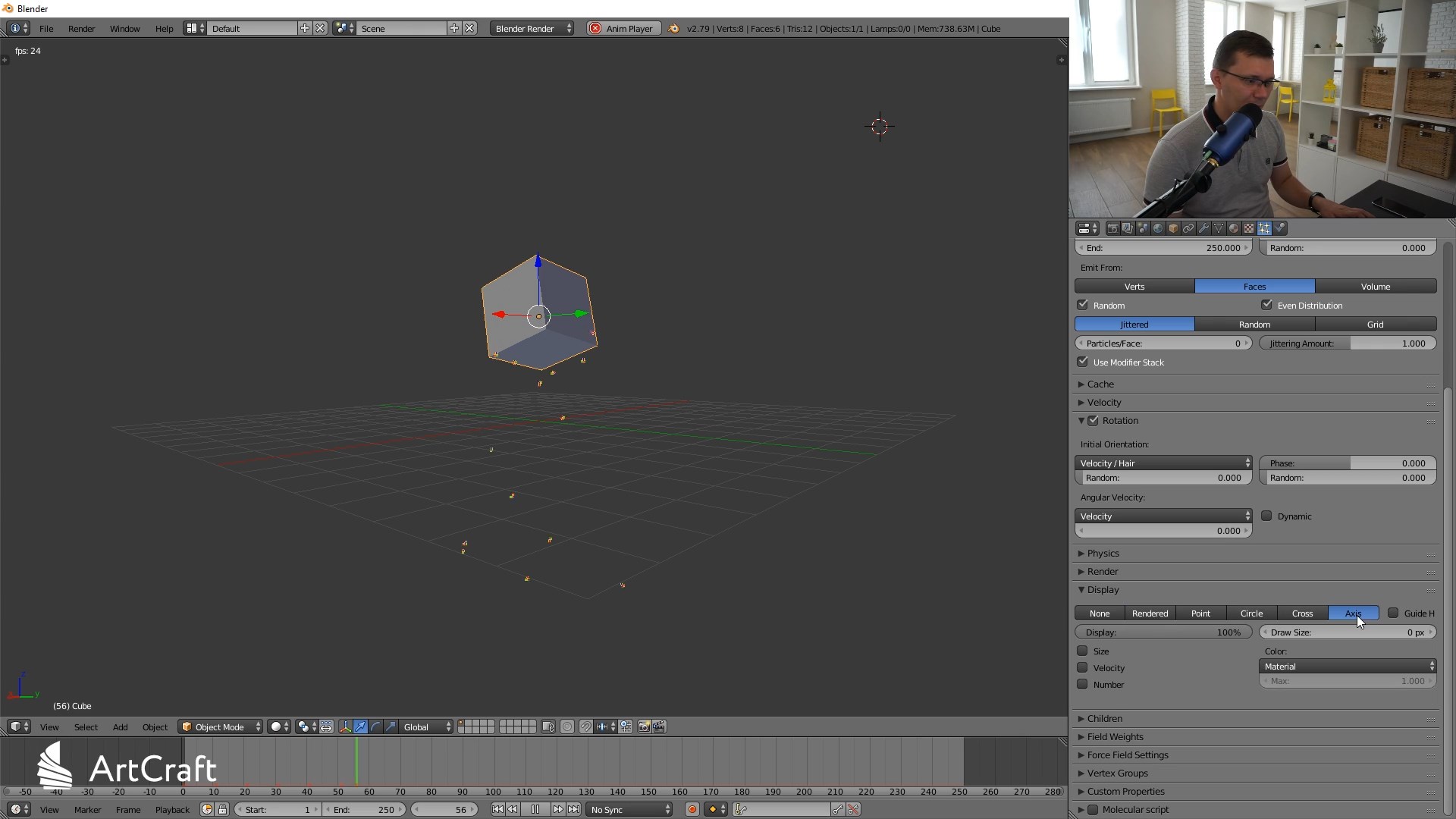Uncheck the Even Distribution checkbox

pyautogui.click(x=1266, y=305)
